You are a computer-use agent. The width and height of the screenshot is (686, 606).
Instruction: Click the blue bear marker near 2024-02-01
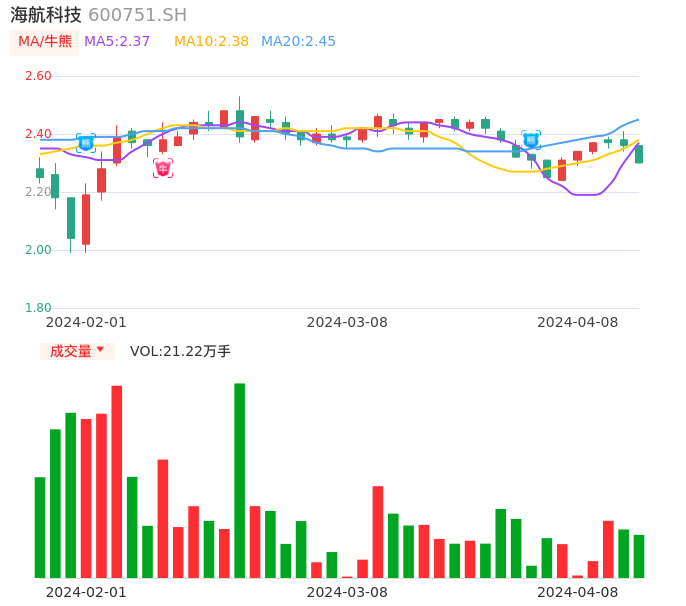click(x=86, y=143)
